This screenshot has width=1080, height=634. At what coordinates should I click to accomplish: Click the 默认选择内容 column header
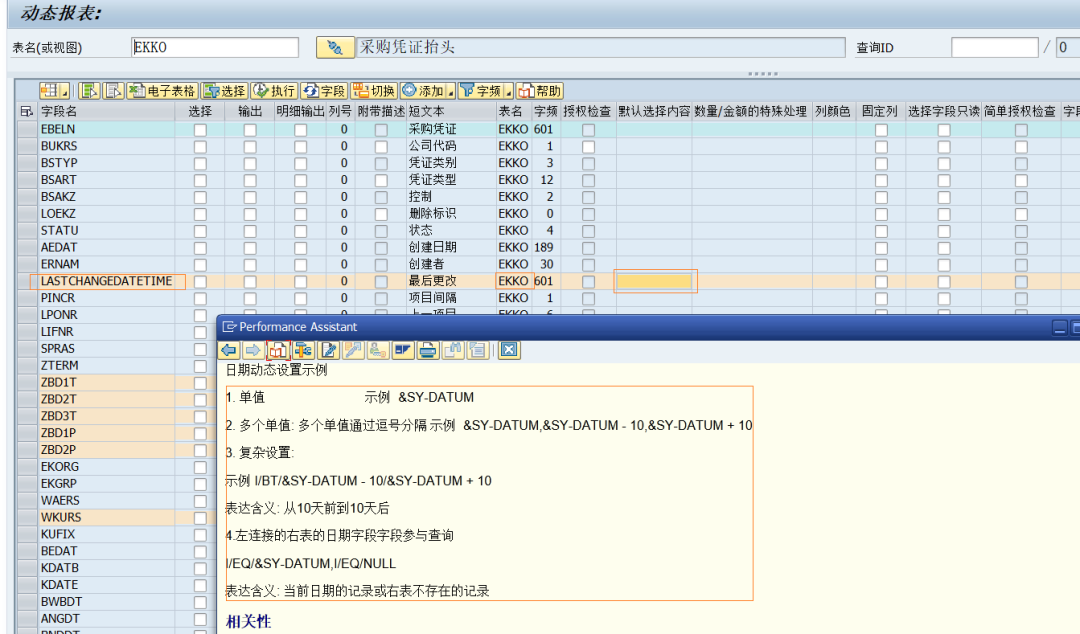point(654,111)
